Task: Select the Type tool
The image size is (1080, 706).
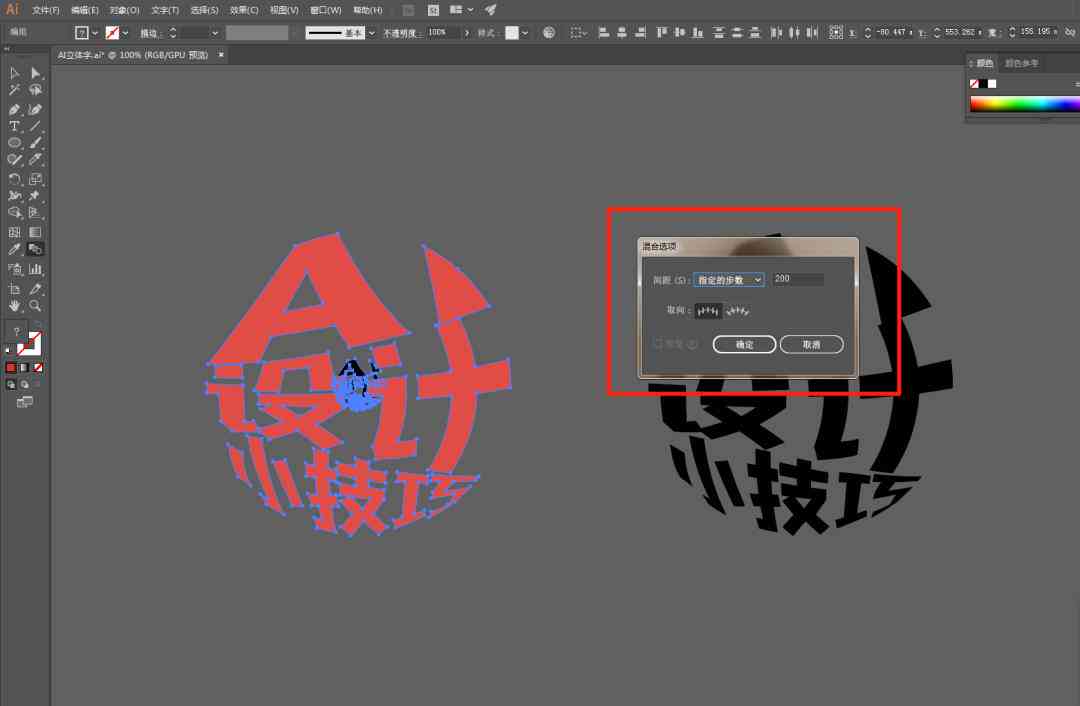Action: 14,126
